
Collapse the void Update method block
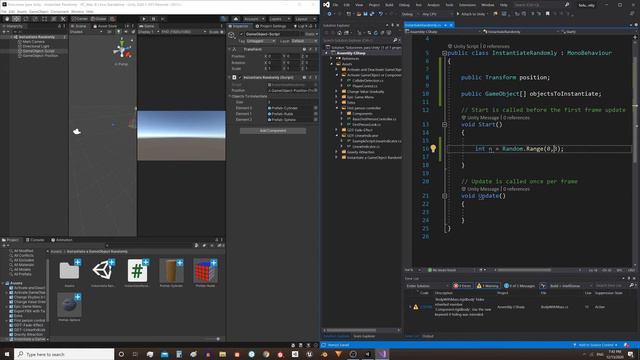coord(444,196)
